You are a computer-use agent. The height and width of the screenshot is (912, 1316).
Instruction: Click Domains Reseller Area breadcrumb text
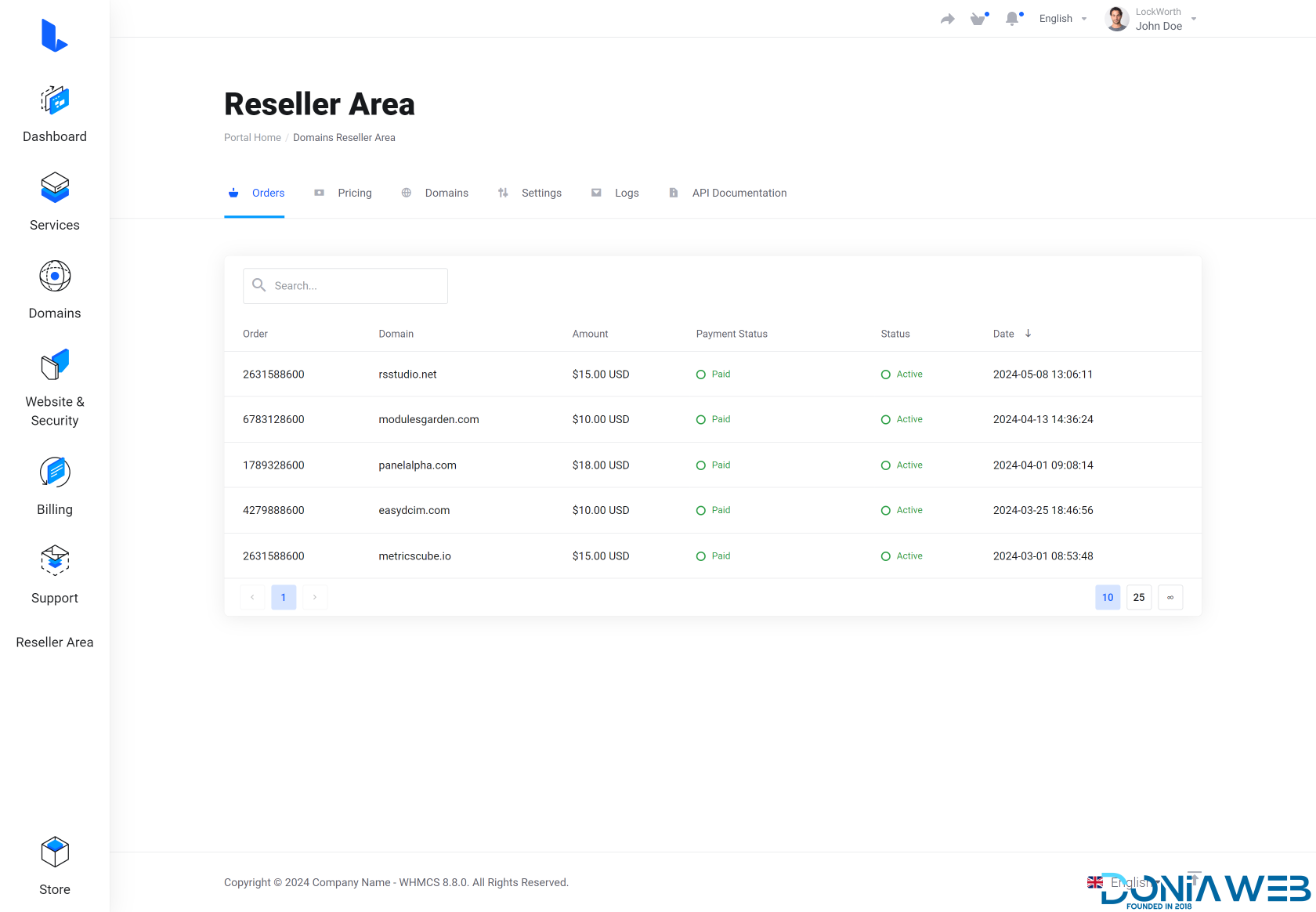(x=344, y=137)
